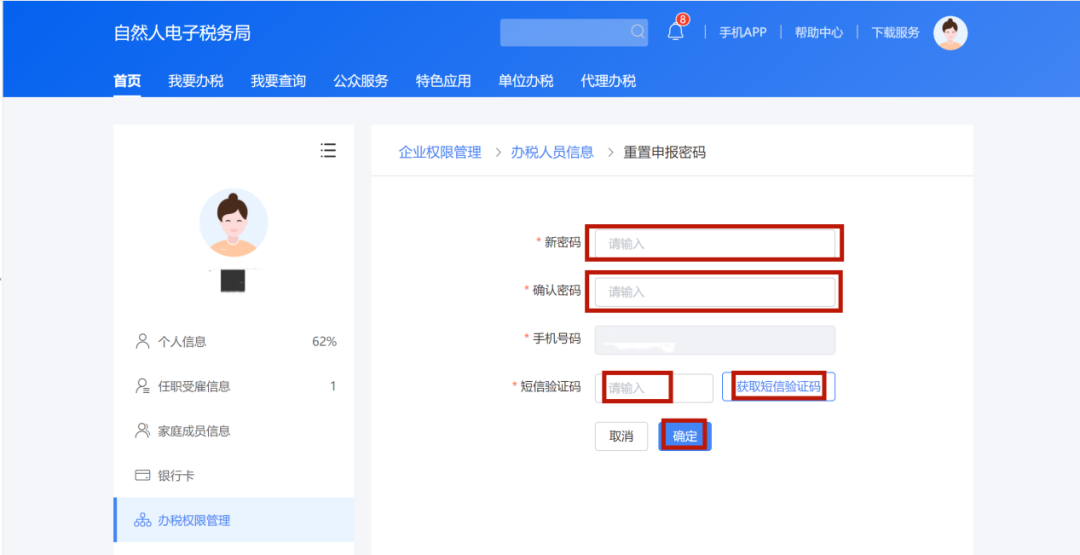Focus the 短信验证码 input field

point(654,388)
